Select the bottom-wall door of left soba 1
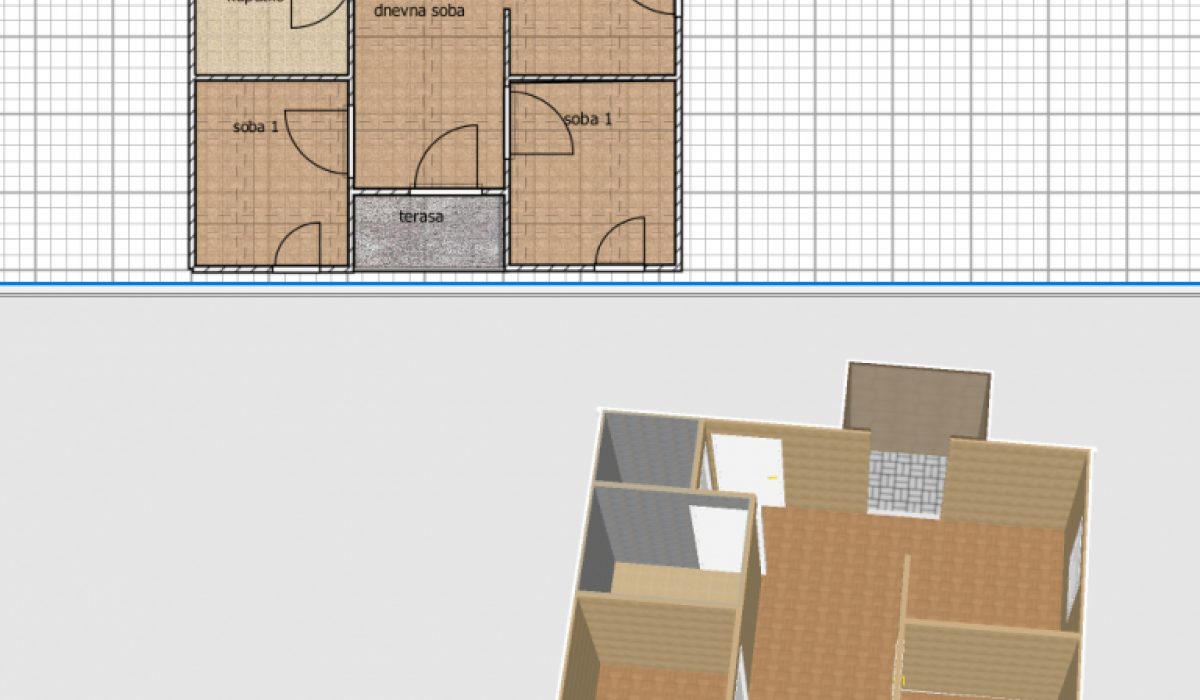Image resolution: width=1200 pixels, height=700 pixels. [298, 248]
